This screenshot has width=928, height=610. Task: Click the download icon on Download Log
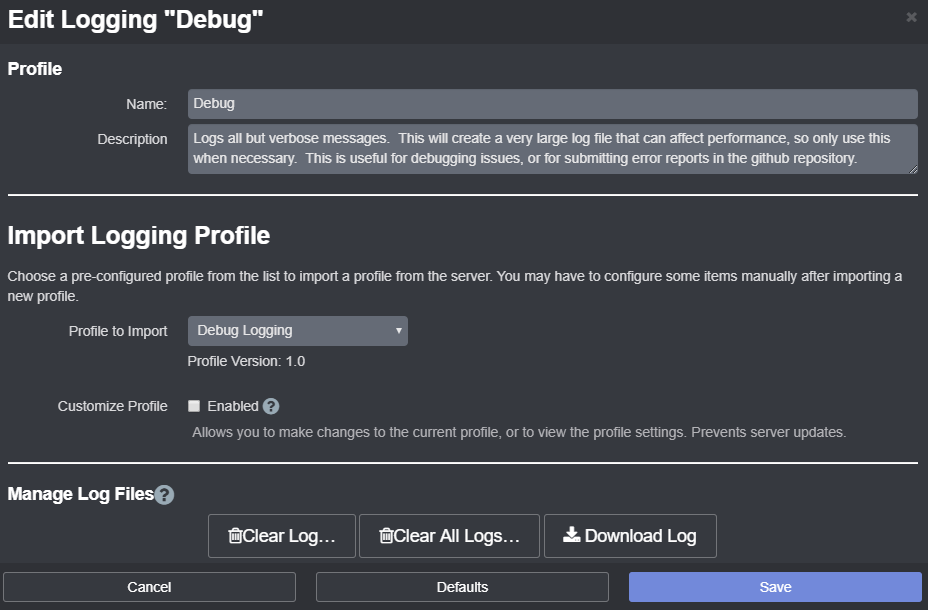(572, 535)
